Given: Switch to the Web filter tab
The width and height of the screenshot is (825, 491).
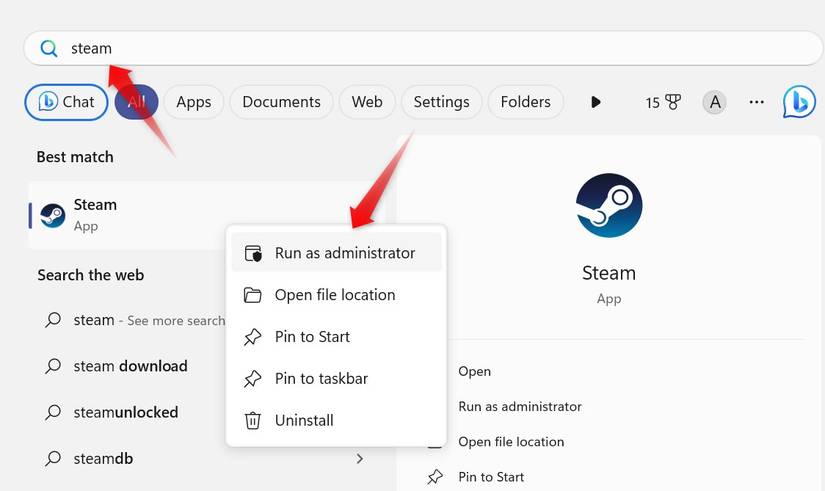Looking at the screenshot, I should click(x=367, y=102).
